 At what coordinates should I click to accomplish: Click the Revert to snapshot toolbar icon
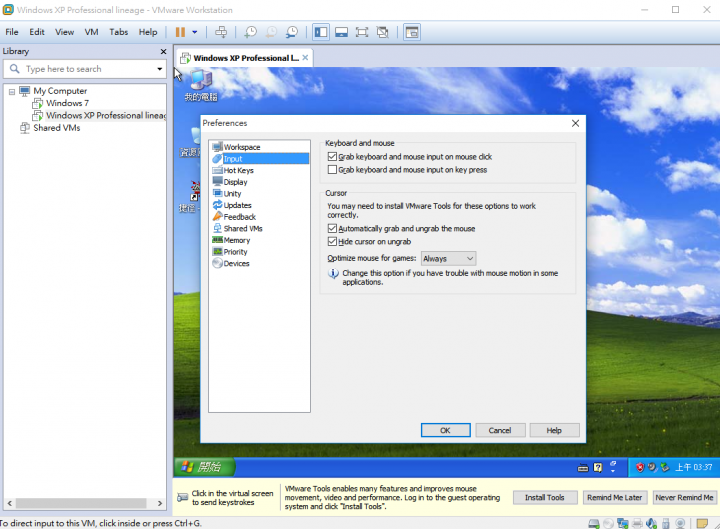pyautogui.click(x=271, y=32)
